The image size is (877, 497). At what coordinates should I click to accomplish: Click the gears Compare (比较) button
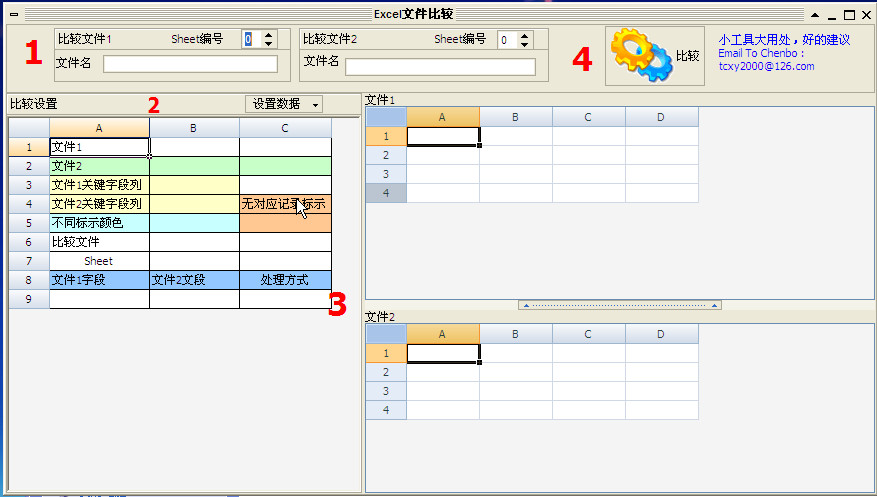[x=654, y=56]
